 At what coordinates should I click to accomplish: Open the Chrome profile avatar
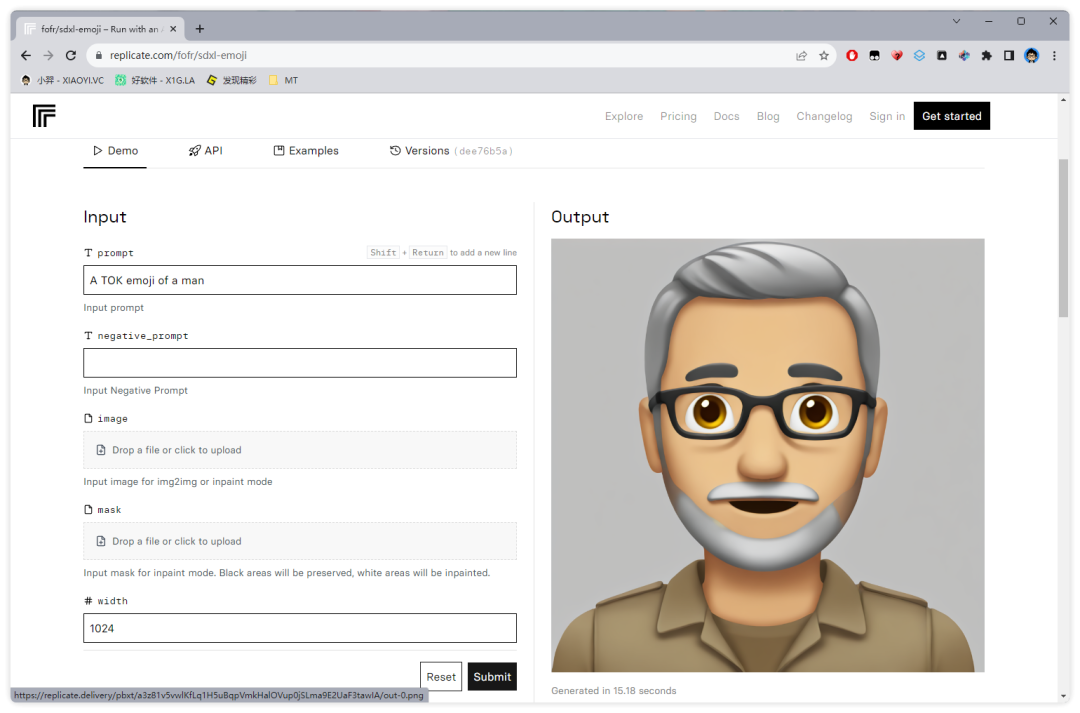[x=1031, y=56]
